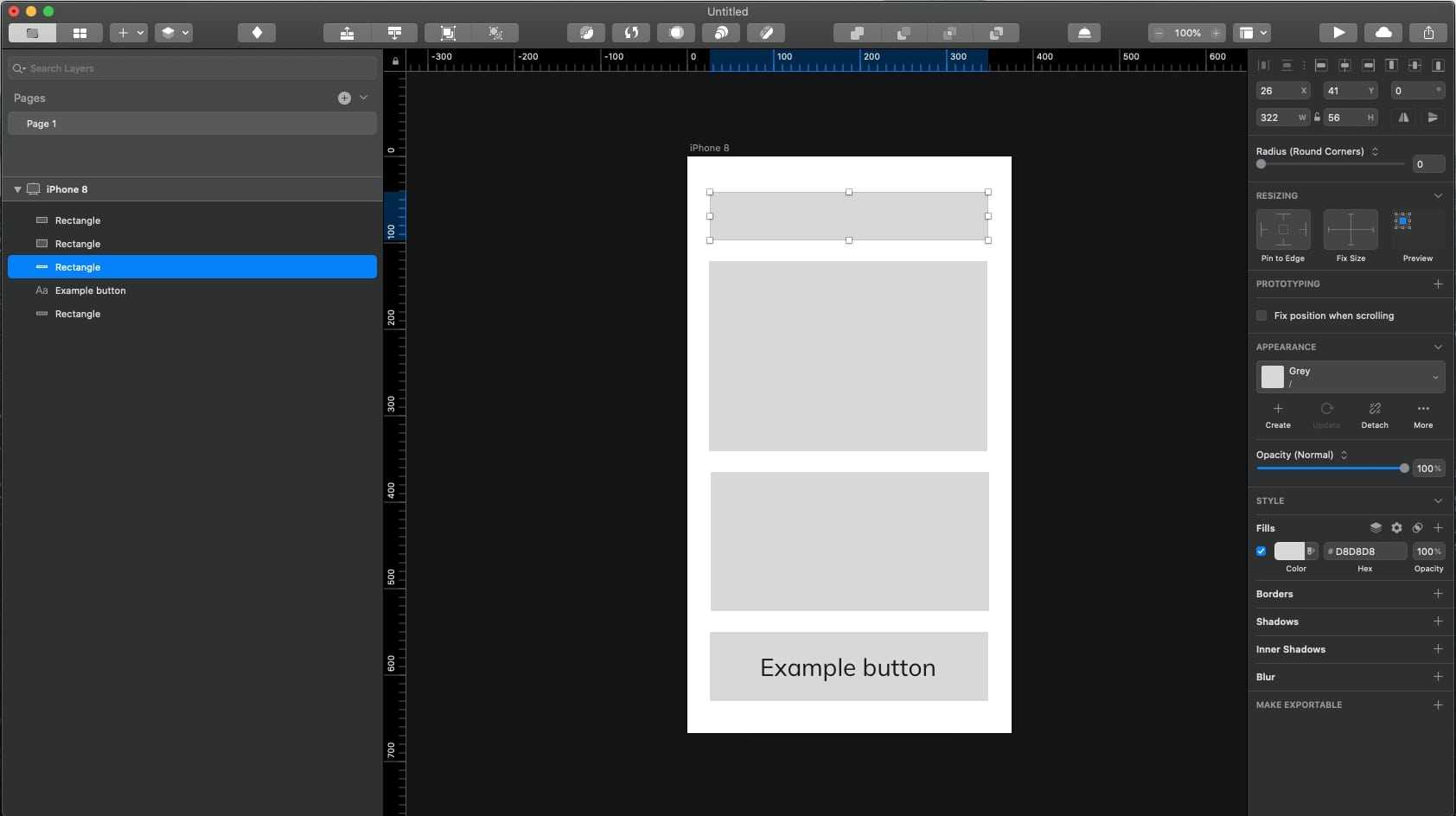Click the Edit diamond icon in the toolbar
This screenshot has height=816, width=1456.
tap(257, 33)
